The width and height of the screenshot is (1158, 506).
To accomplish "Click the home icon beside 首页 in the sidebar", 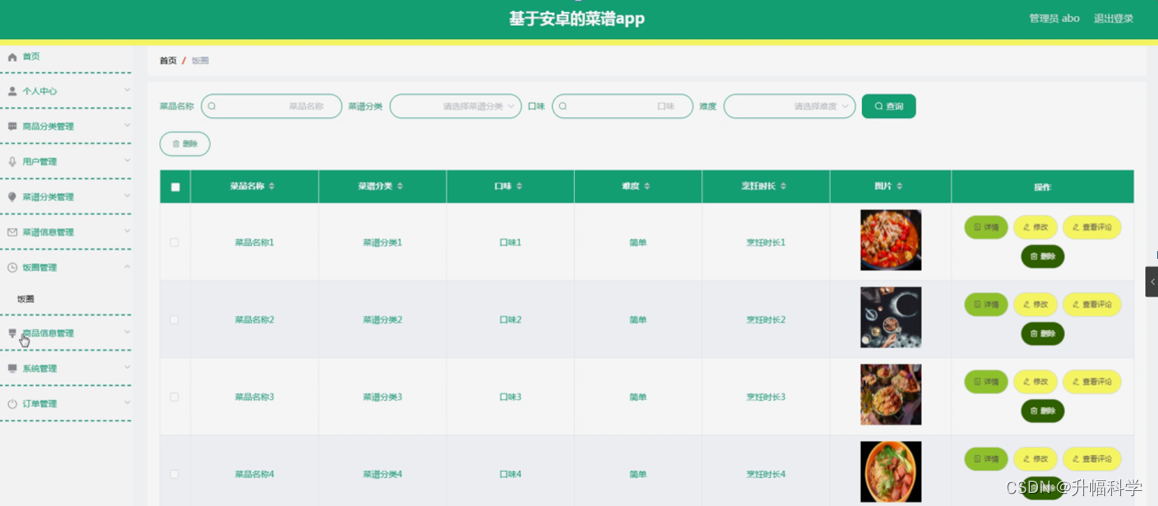I will (x=13, y=57).
